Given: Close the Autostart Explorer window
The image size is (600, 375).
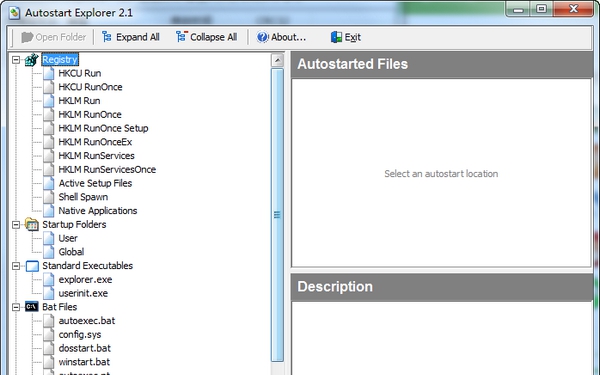Looking at the screenshot, I should click(573, 9).
